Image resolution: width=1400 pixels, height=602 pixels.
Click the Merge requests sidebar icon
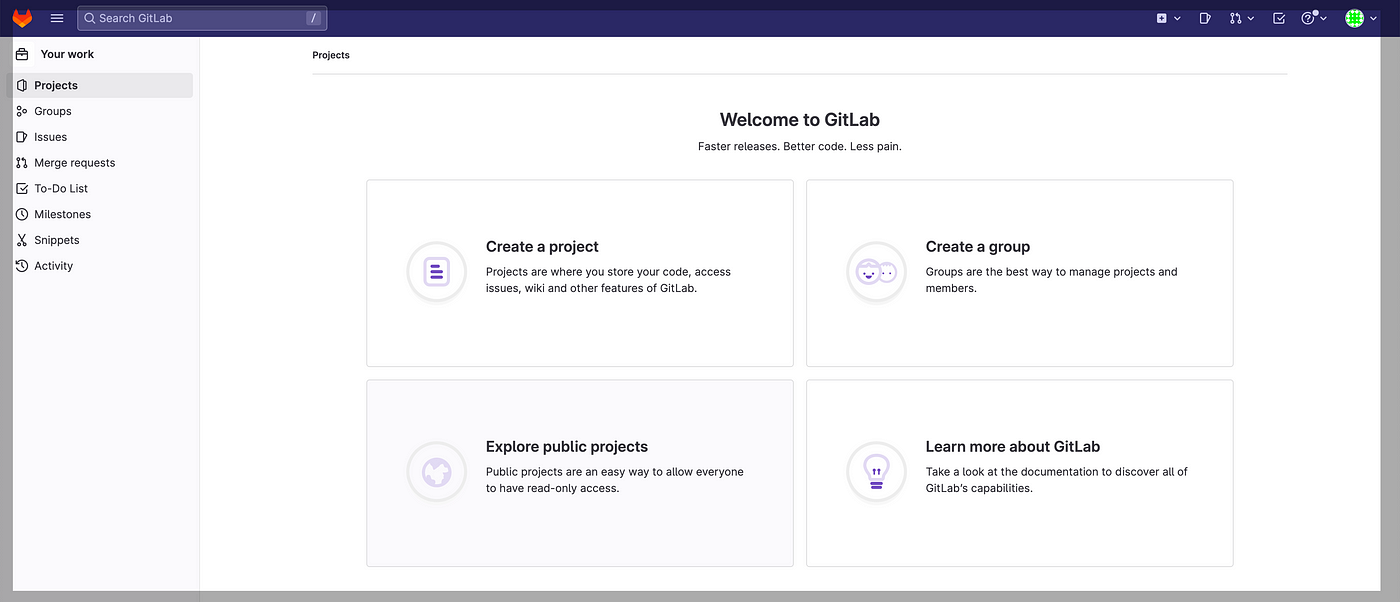click(22, 163)
